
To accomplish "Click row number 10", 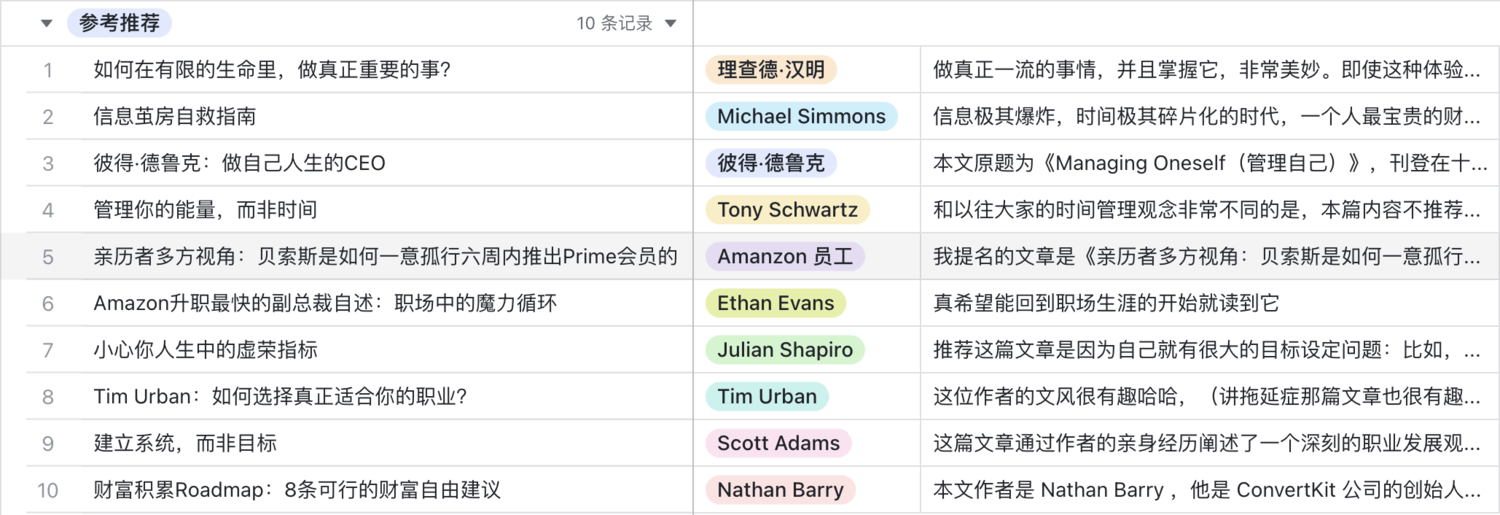I will pos(47,491).
